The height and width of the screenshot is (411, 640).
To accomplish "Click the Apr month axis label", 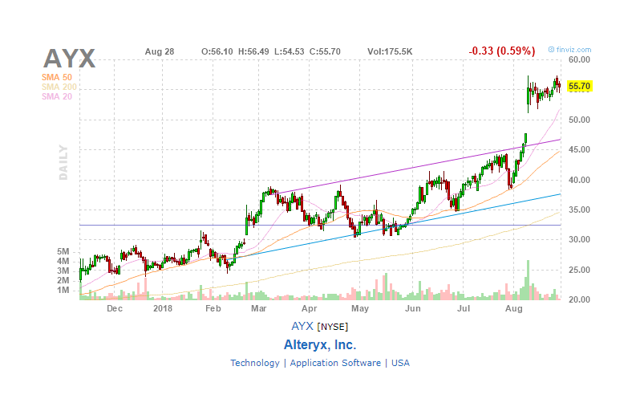I will 309,309.
